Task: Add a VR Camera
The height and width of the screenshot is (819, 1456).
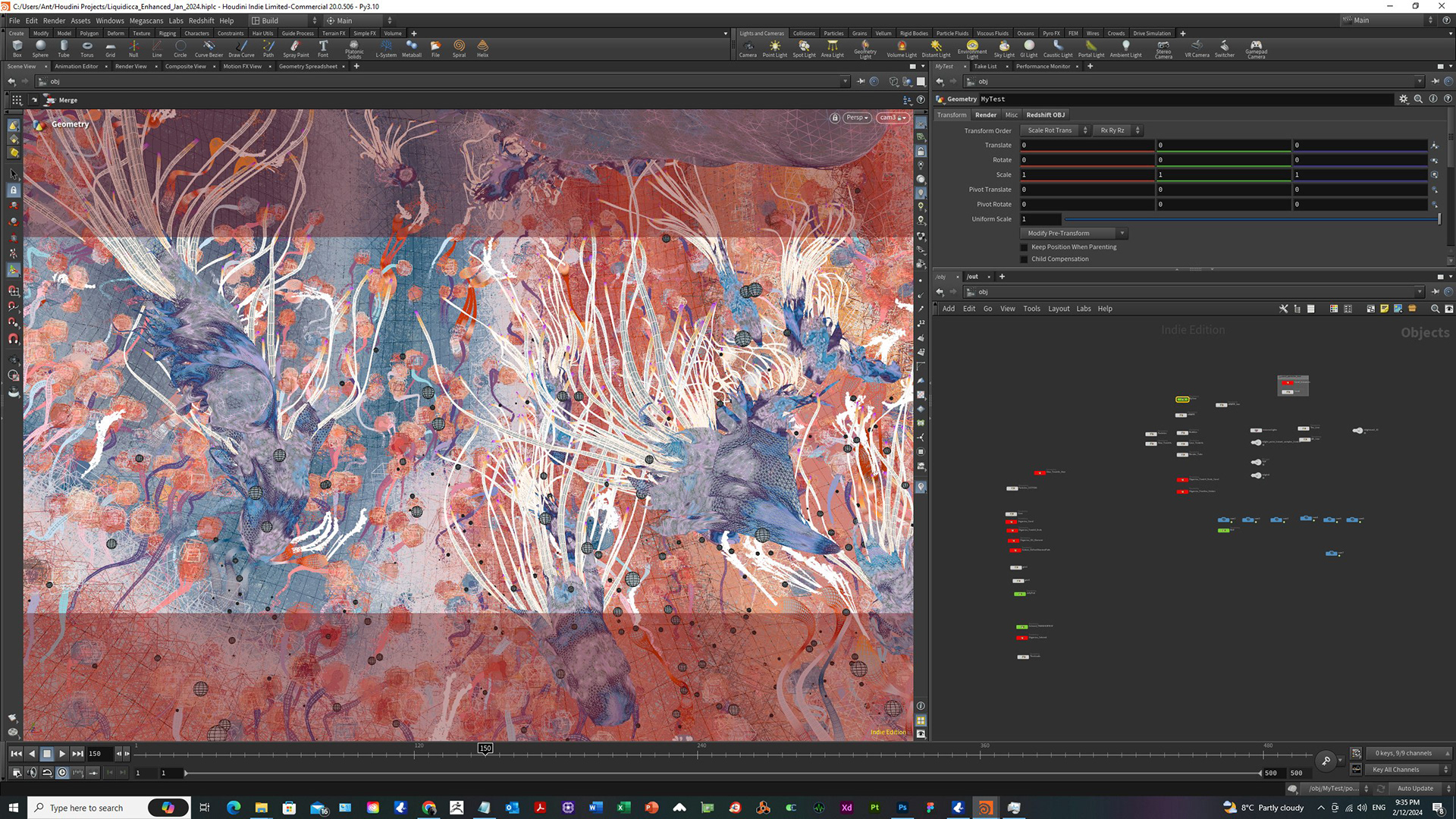Action: 1197,49
